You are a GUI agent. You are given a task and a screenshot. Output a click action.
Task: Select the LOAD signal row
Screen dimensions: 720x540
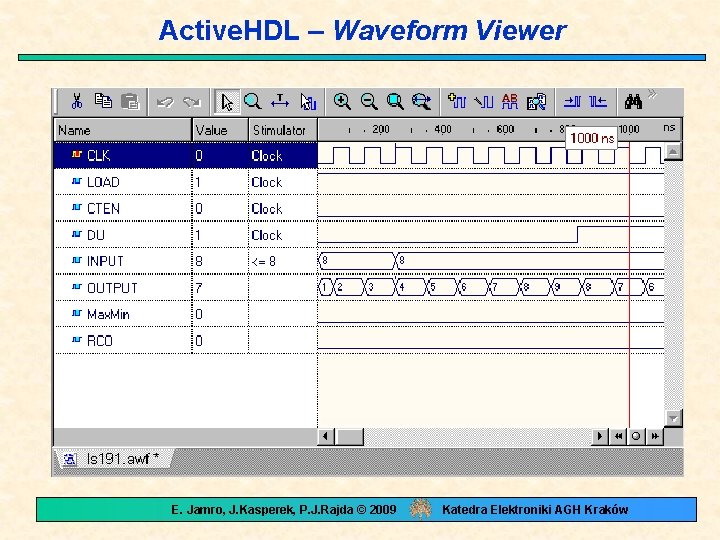point(186,182)
